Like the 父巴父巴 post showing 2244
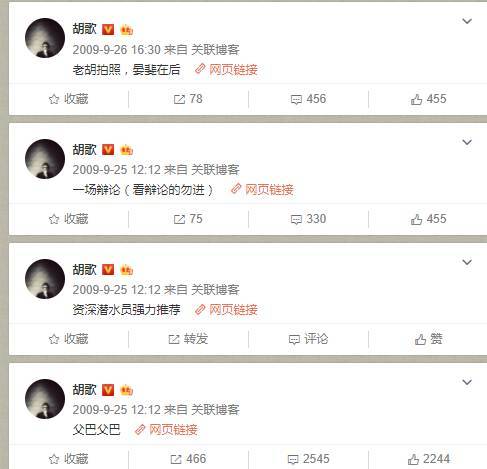The image size is (487, 469). pos(428,459)
